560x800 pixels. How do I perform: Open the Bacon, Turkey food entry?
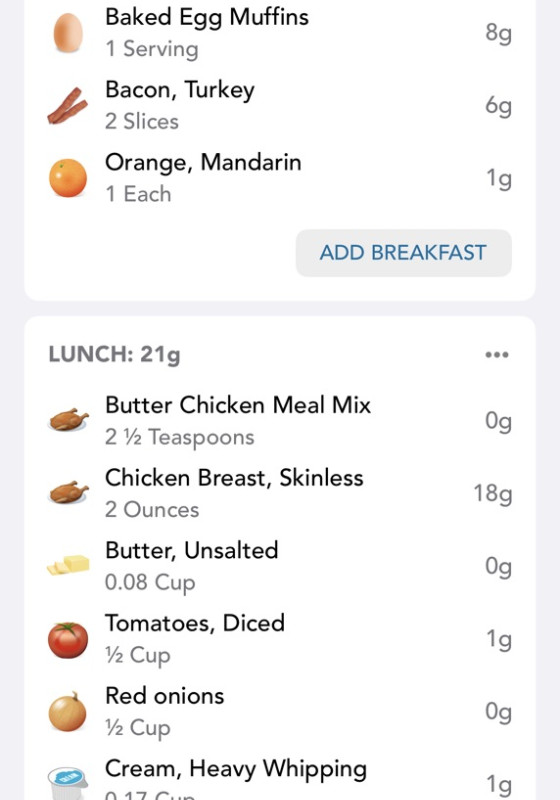coord(280,106)
